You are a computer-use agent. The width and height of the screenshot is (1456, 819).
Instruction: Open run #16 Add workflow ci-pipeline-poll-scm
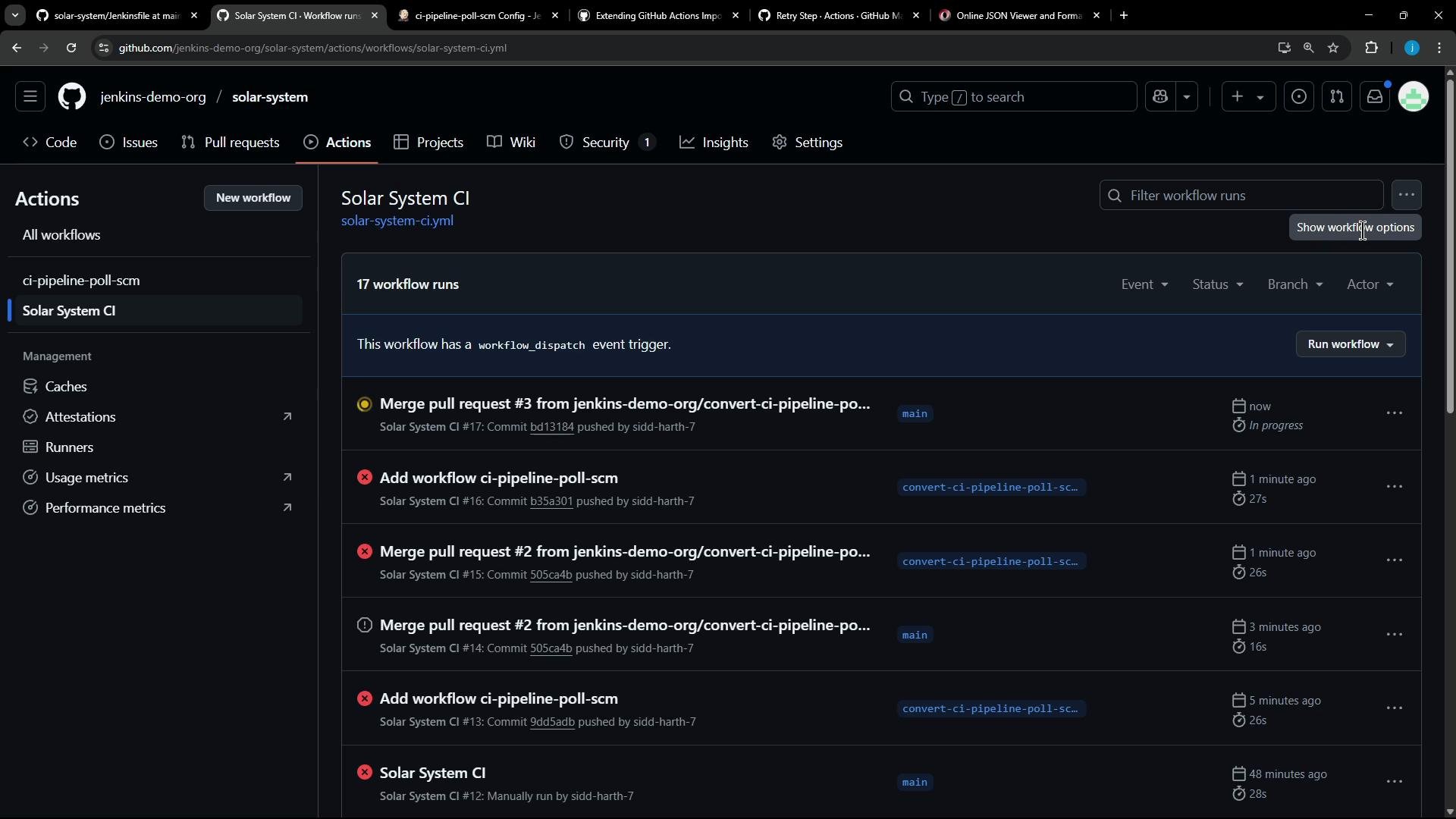499,479
